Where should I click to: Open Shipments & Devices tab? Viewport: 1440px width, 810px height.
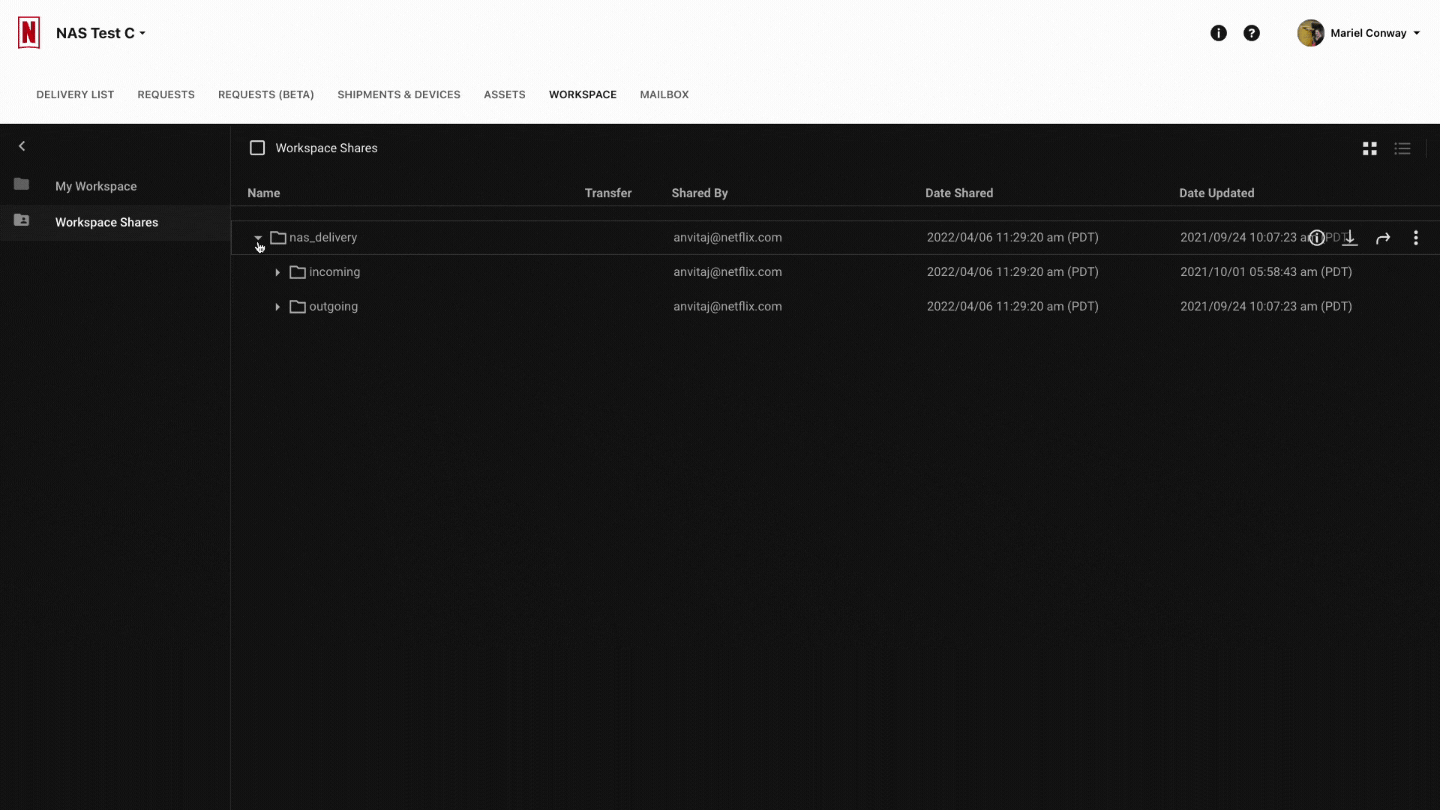(399, 95)
